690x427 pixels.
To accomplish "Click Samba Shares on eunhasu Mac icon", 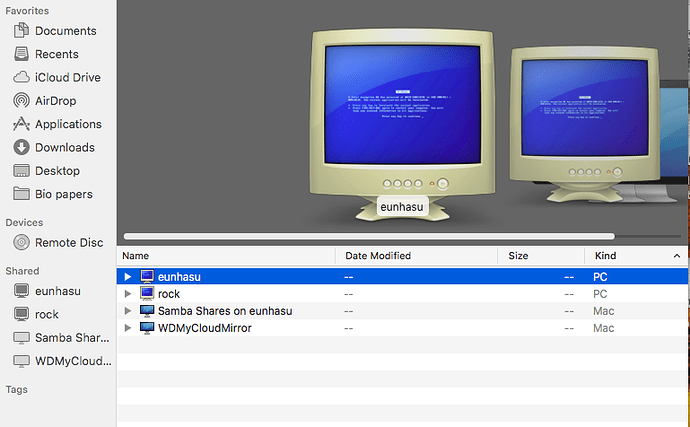I will pyautogui.click(x=147, y=311).
